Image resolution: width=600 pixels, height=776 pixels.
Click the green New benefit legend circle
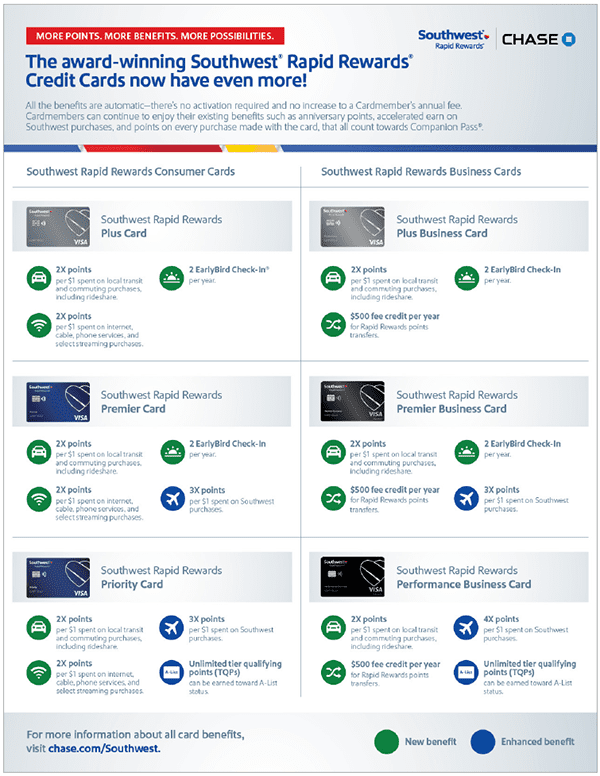(x=386, y=741)
